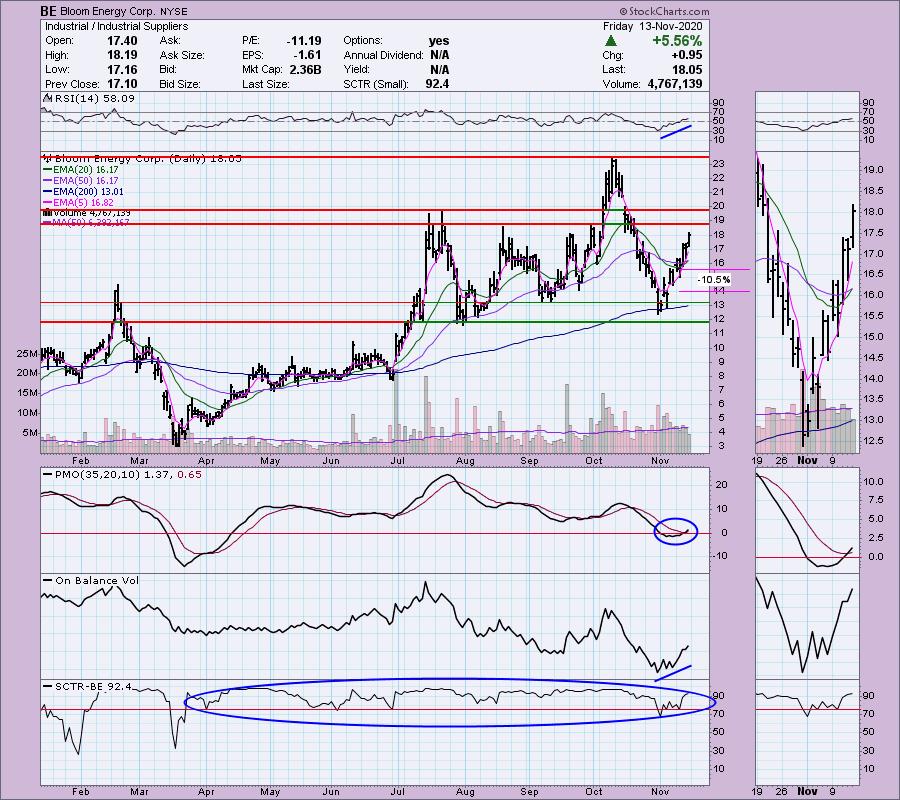The image size is (900, 800).
Task: Click the P/E value -11.19
Action: point(304,41)
